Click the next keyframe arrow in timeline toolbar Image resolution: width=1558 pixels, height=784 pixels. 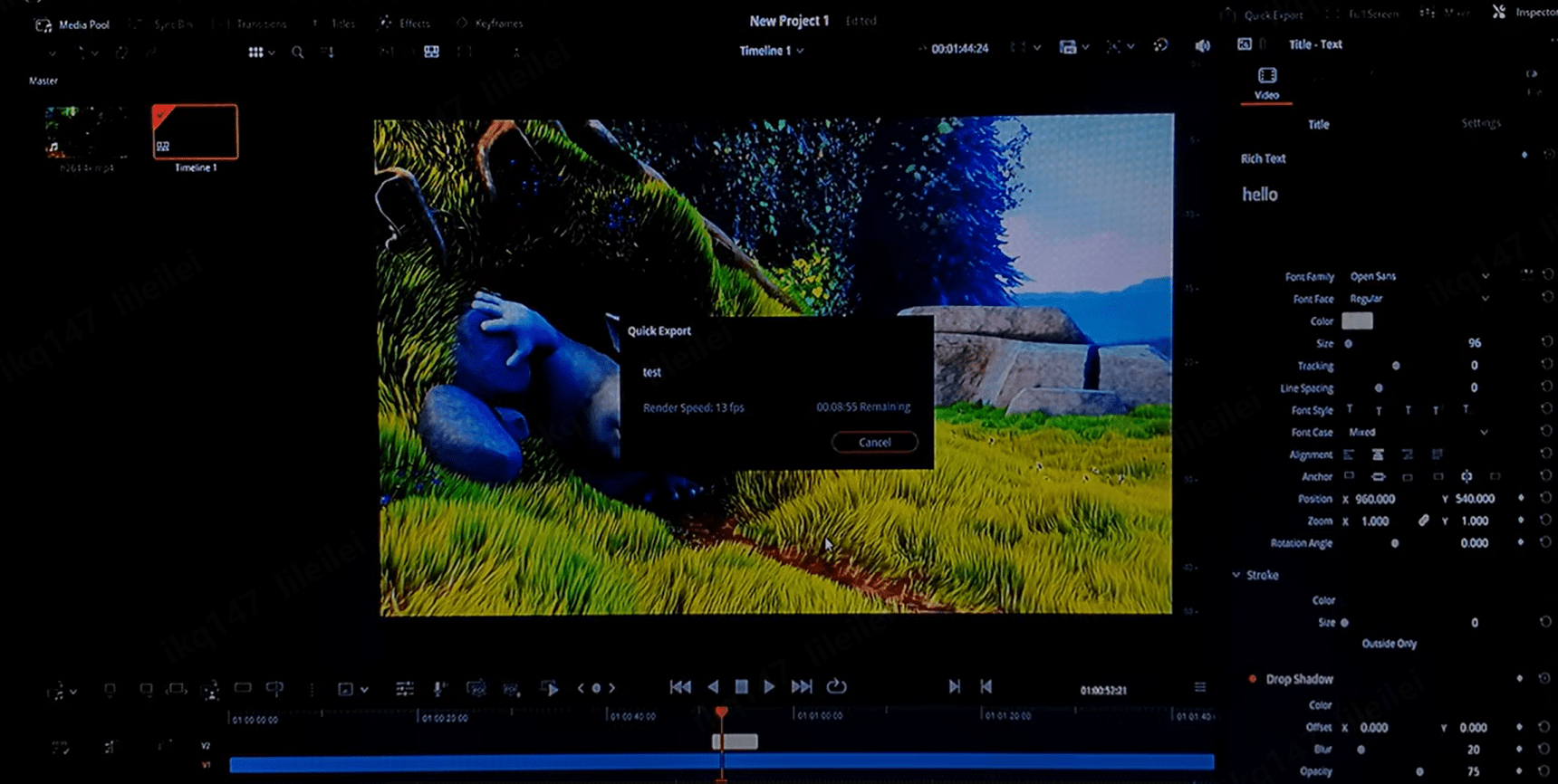[x=612, y=688]
